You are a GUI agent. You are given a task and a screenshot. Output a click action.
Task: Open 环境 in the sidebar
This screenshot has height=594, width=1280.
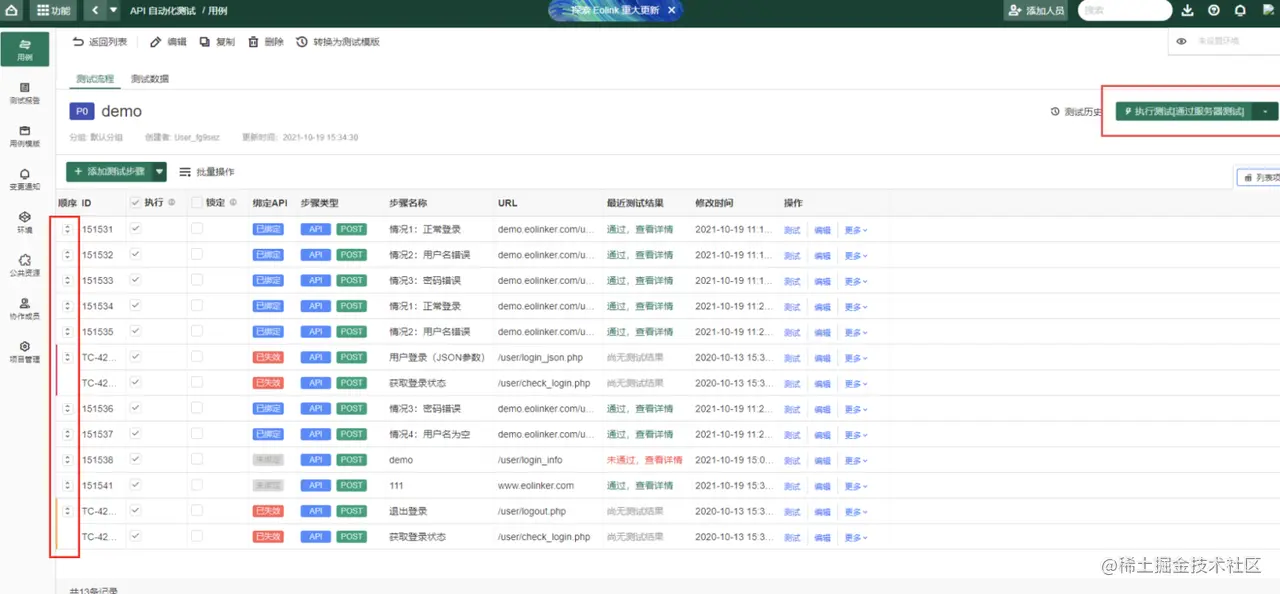[25, 222]
